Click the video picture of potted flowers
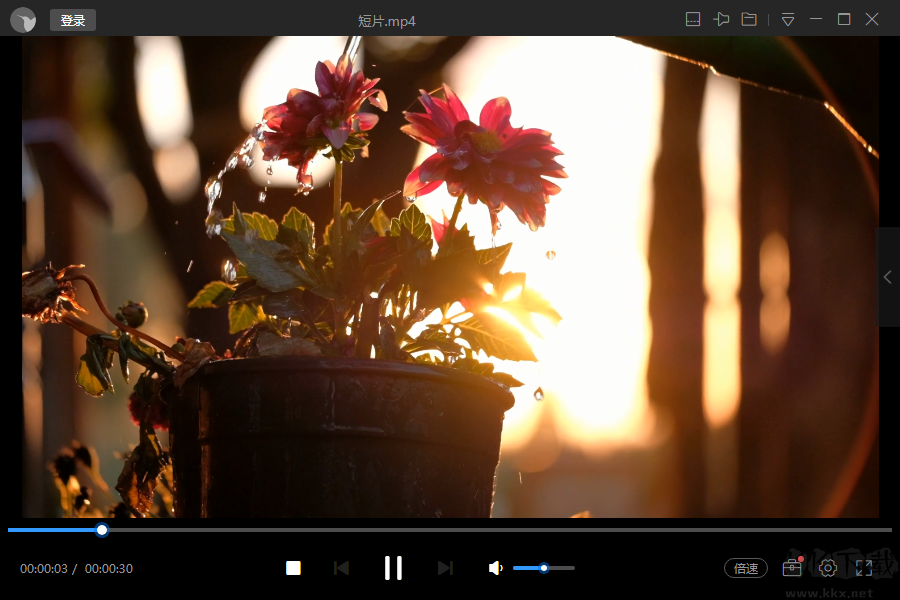900x600 pixels. click(450, 277)
